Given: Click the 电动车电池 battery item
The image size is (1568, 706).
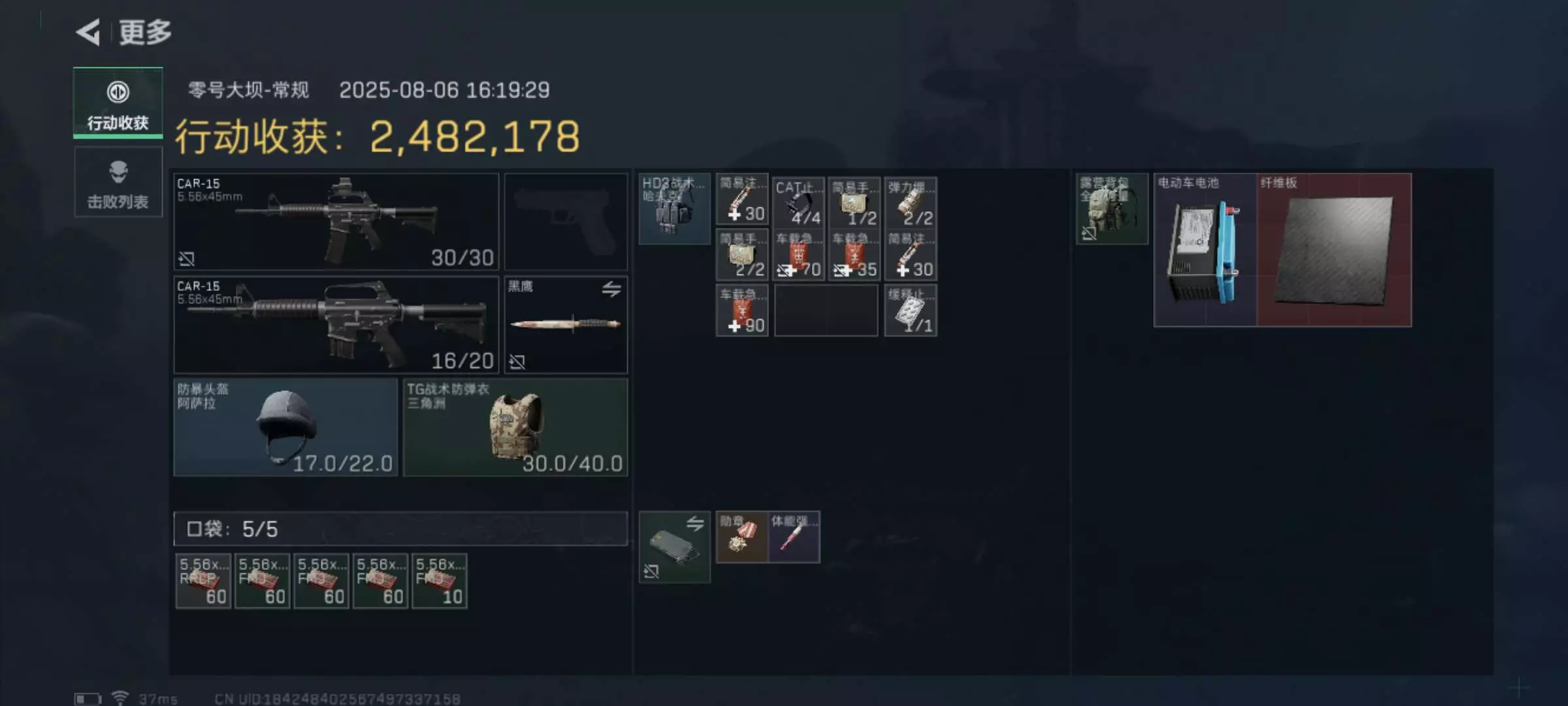Looking at the screenshot, I should point(1205,250).
